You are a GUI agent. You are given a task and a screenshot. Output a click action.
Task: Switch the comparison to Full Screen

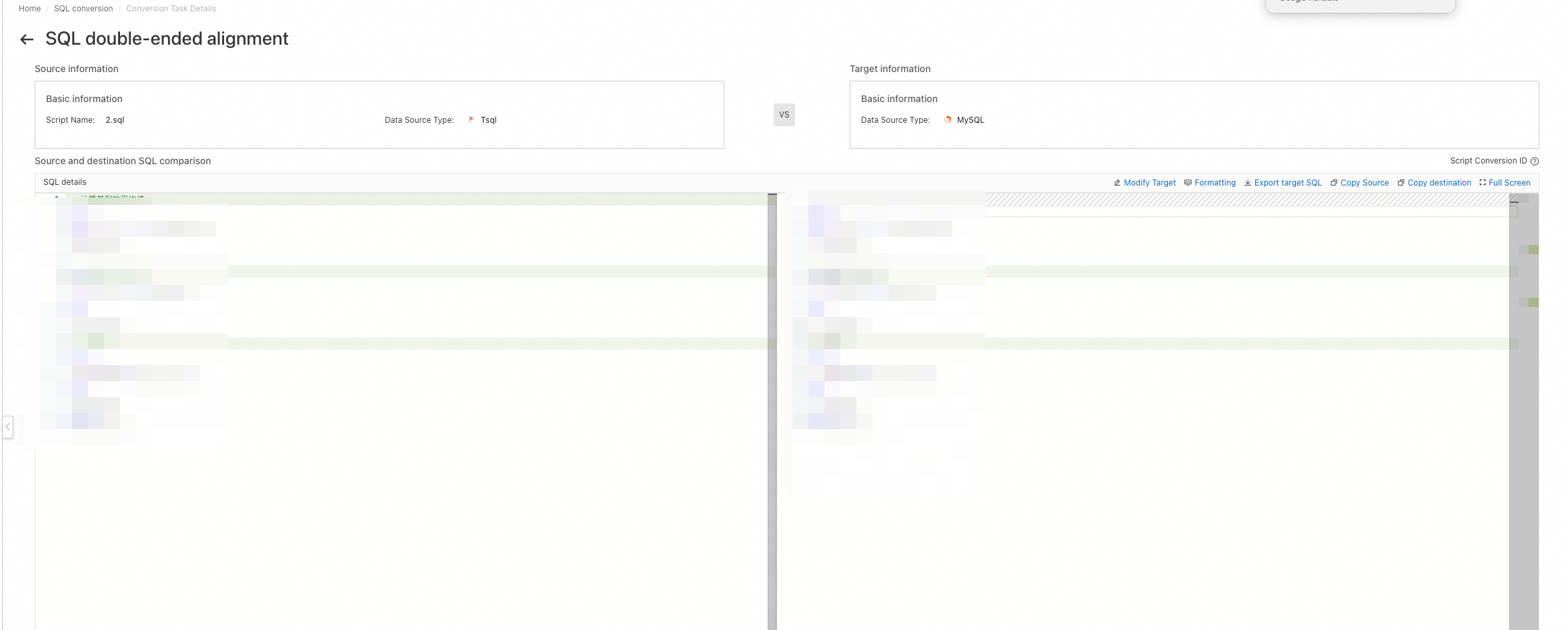(1505, 183)
